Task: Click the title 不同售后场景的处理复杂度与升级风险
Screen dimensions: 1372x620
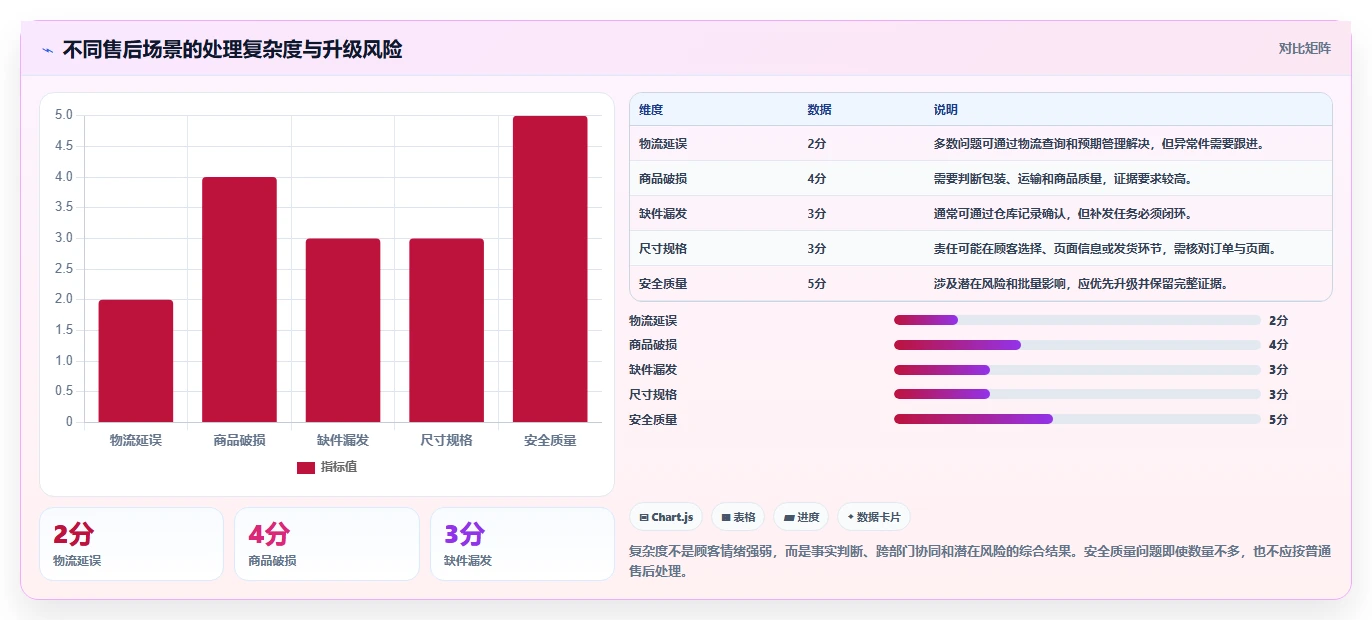Action: (x=232, y=50)
